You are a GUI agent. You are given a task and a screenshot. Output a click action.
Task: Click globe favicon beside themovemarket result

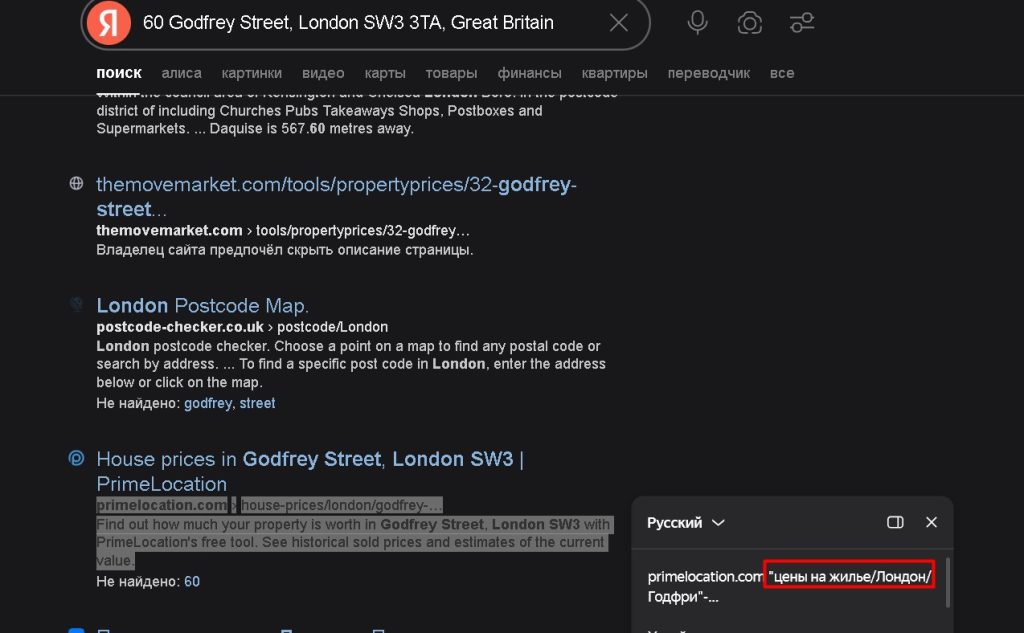point(76,184)
